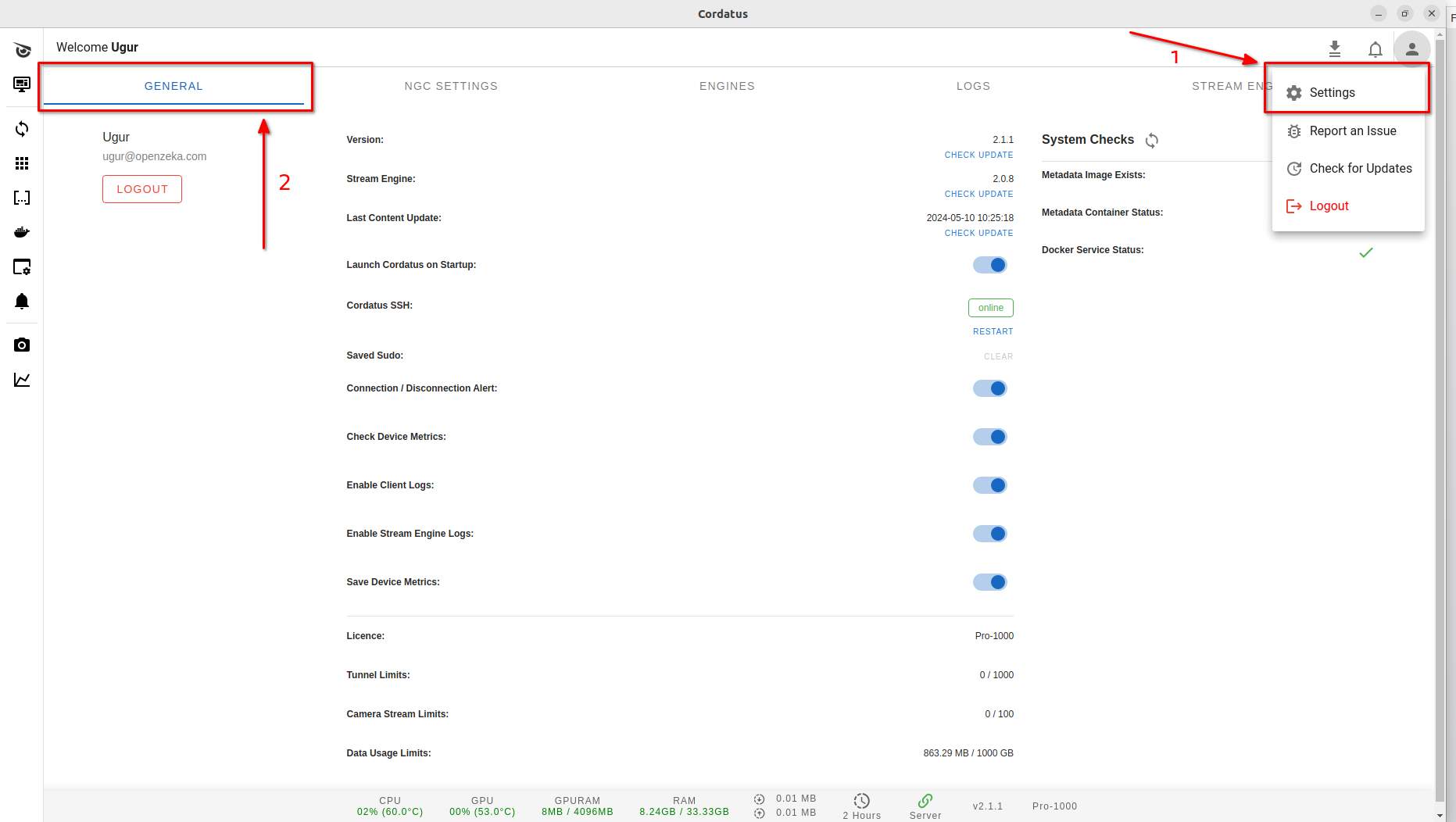Image resolution: width=1456 pixels, height=822 pixels.
Task: Toggle Connection / Disconnection Alert switch
Action: [x=990, y=388]
